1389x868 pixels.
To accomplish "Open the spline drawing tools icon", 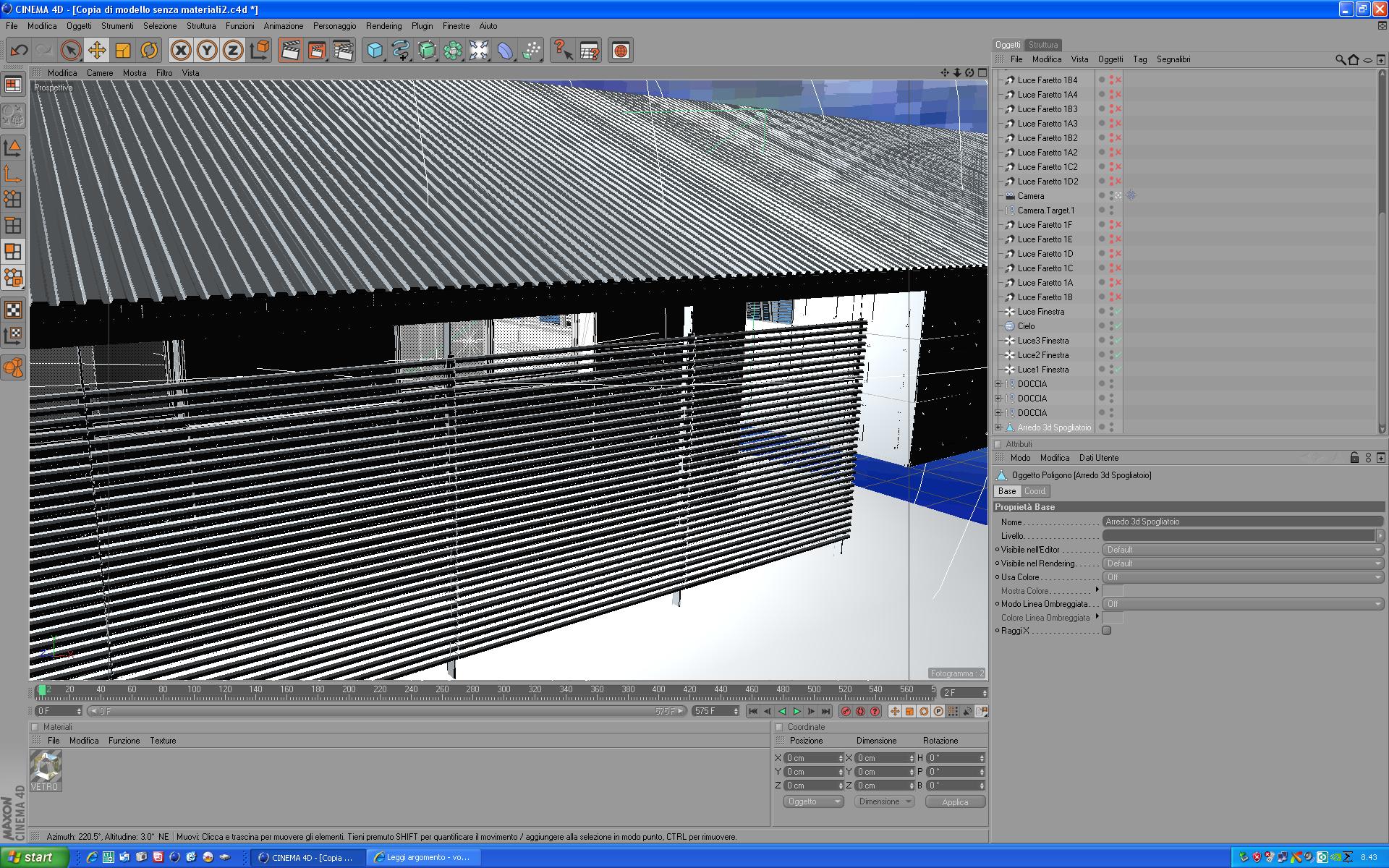I will 400,51.
